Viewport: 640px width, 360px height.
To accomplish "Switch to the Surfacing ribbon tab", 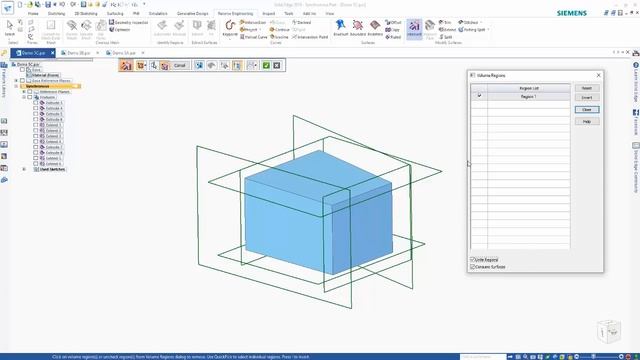I will (x=115, y=13).
